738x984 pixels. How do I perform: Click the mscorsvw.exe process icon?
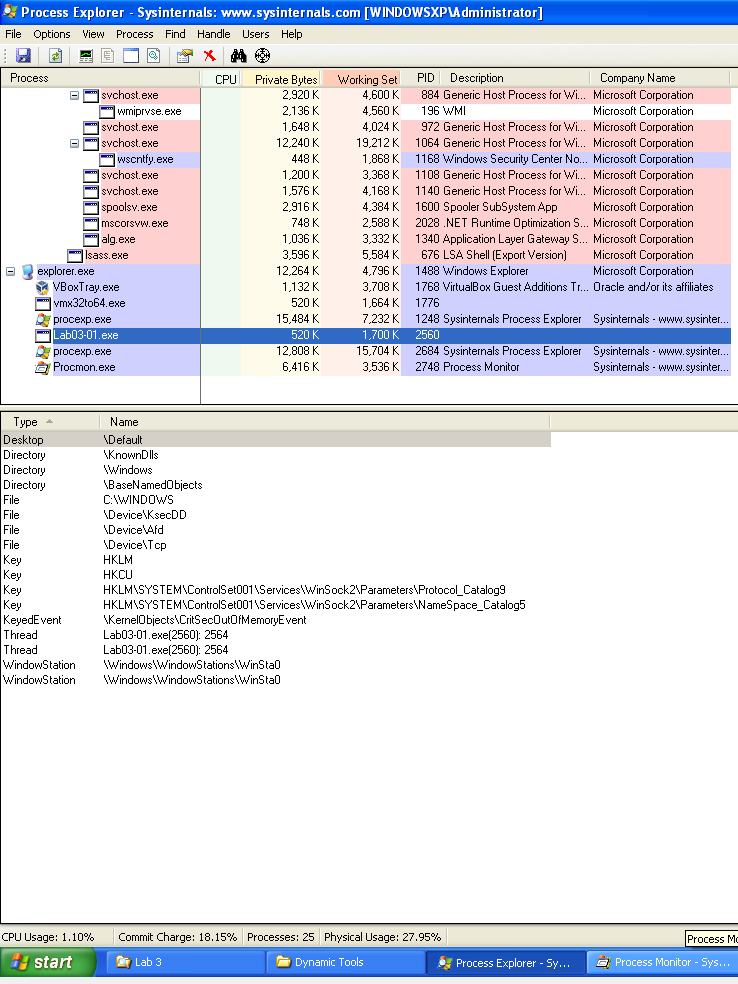pos(91,223)
